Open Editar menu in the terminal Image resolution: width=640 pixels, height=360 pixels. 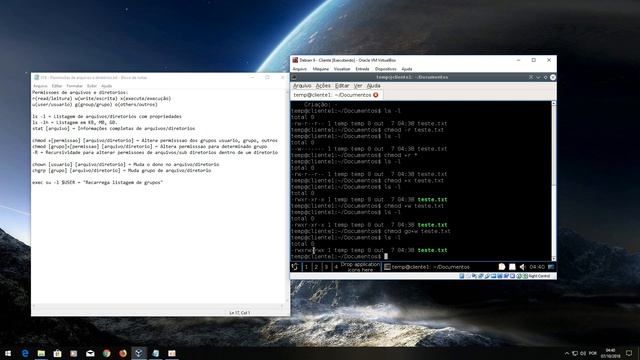(x=342, y=86)
